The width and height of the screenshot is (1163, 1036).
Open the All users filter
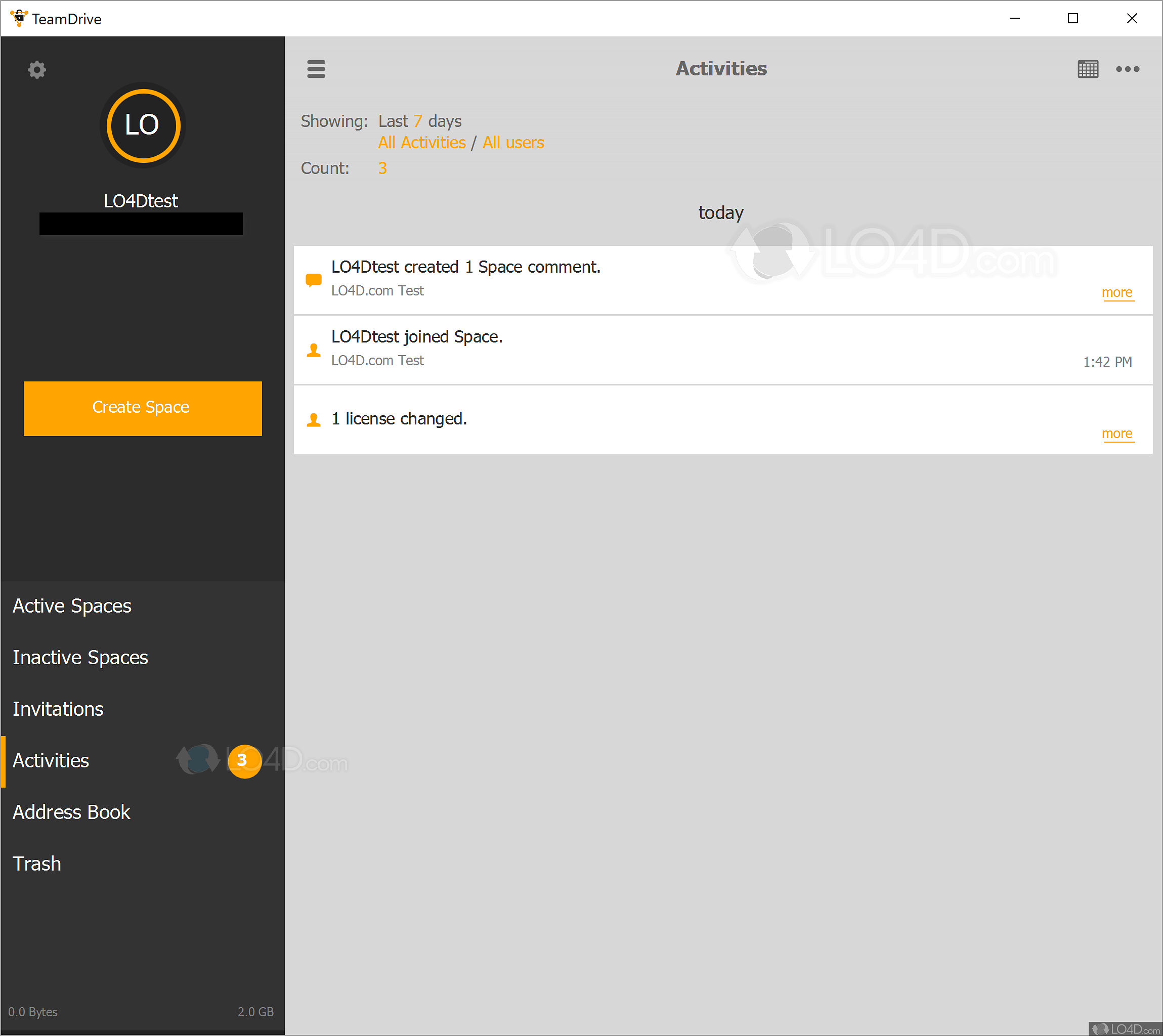(x=513, y=142)
